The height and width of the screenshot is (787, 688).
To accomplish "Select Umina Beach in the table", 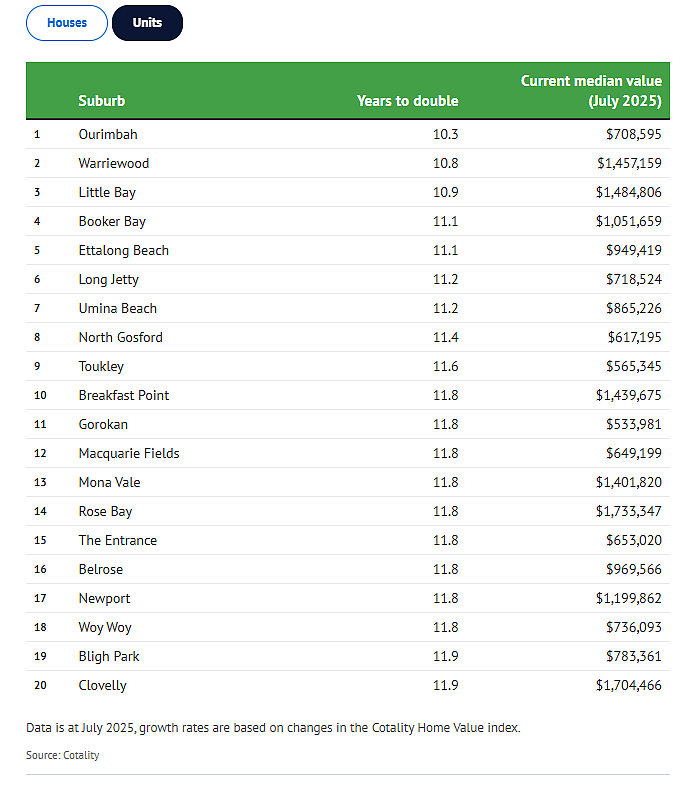I will point(118,309).
